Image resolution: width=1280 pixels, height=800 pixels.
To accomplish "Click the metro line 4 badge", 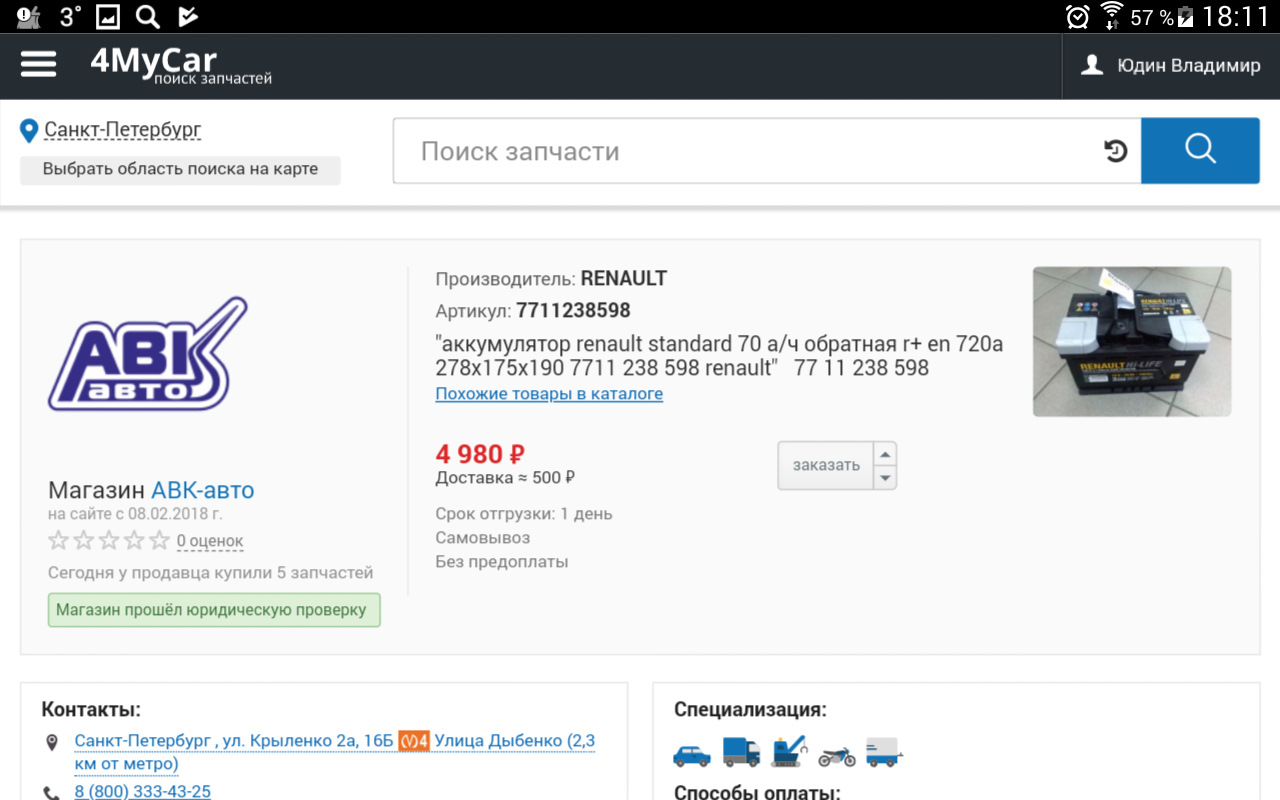I will [414, 741].
